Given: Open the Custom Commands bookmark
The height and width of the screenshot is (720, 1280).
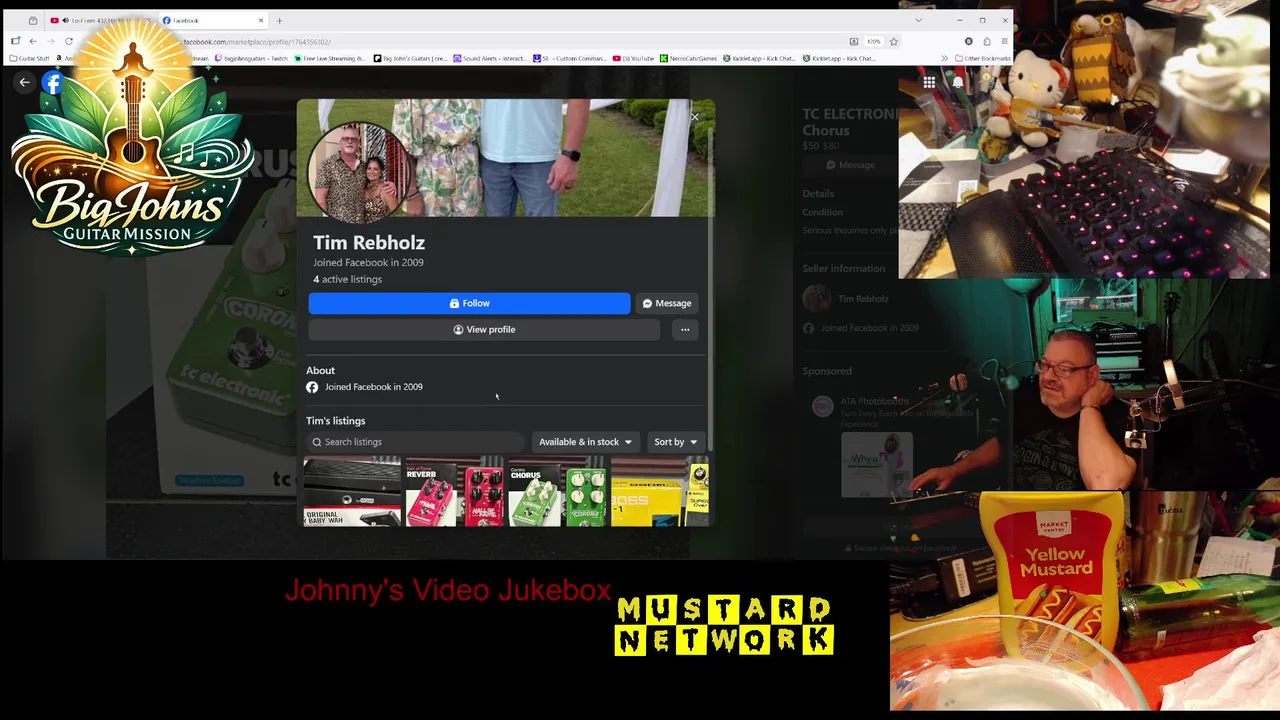Looking at the screenshot, I should click(571, 58).
